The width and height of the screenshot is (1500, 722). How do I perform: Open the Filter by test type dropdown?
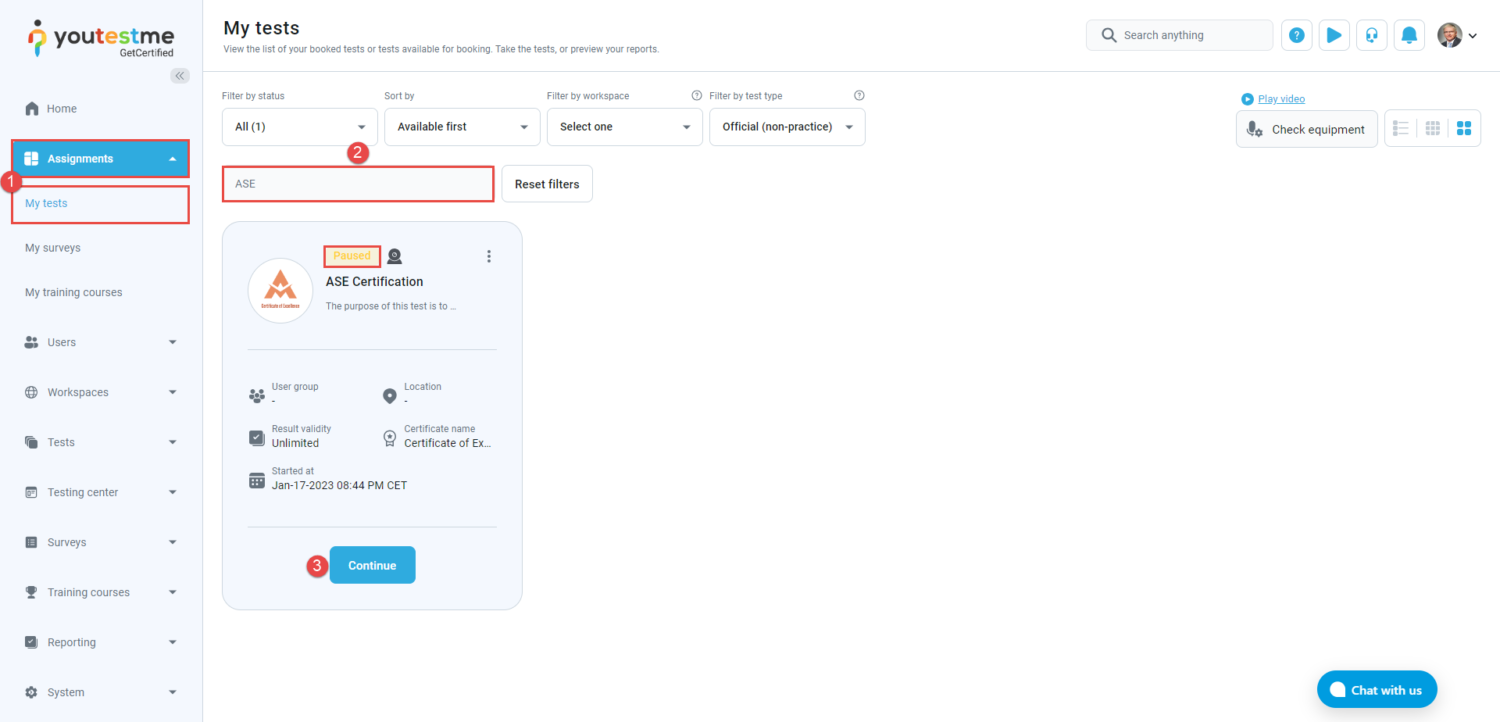787,127
